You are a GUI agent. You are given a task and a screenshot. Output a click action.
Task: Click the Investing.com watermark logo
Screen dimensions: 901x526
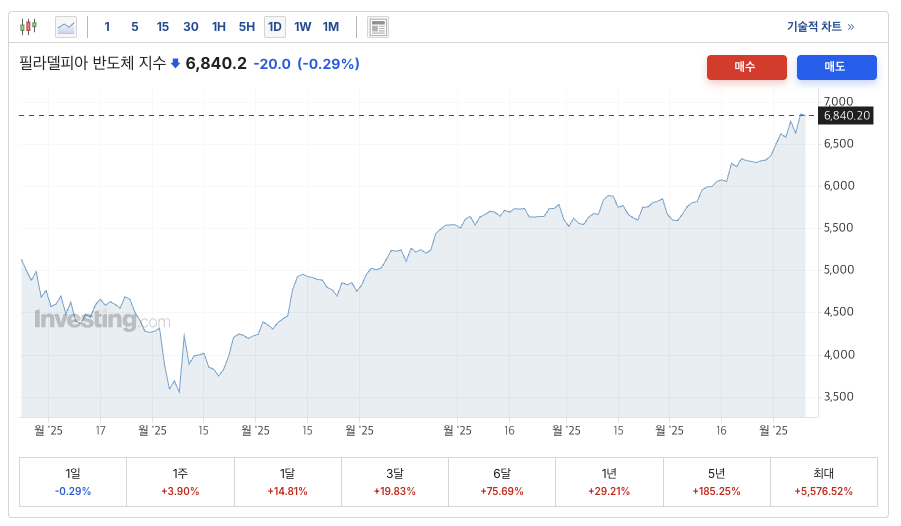102,320
